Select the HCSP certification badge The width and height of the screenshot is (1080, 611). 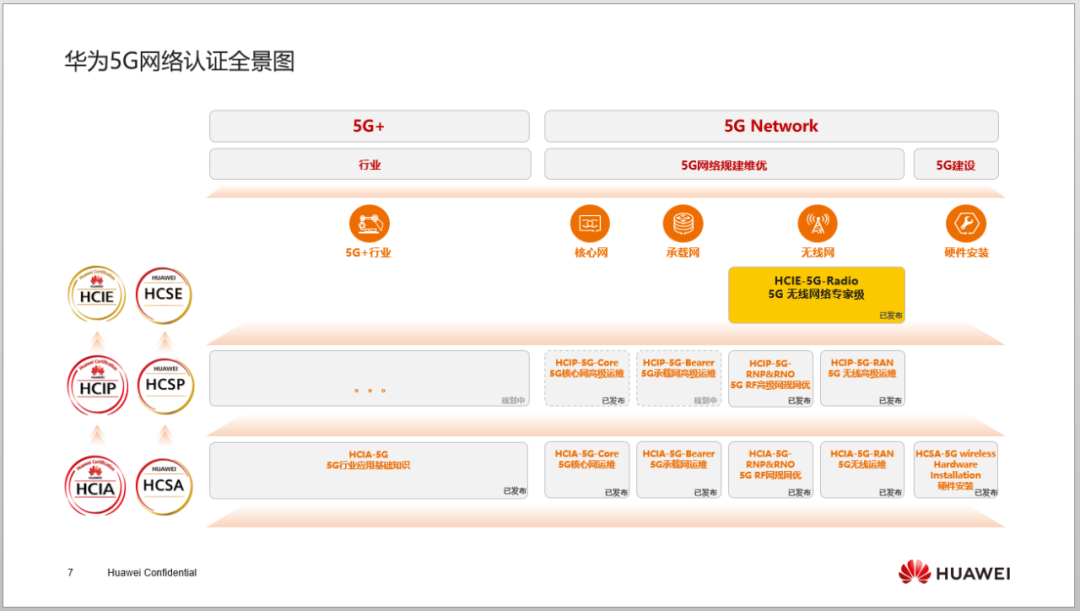coord(165,385)
